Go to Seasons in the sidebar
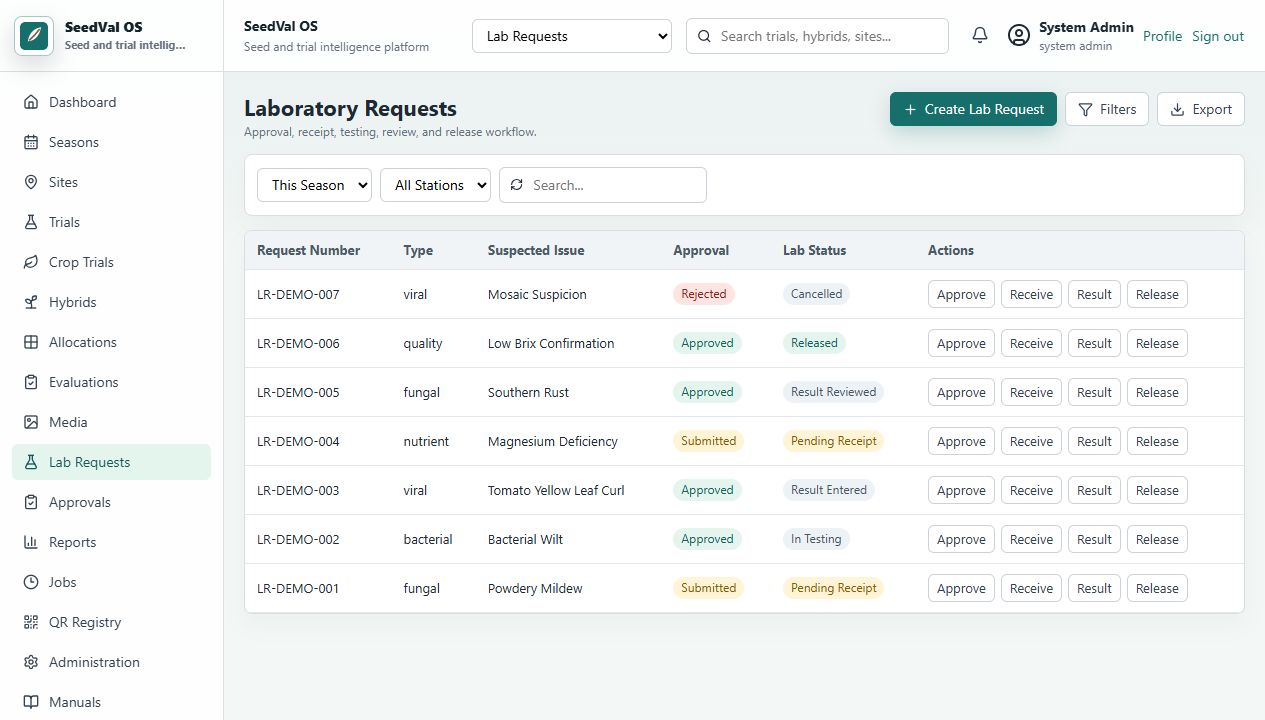 111,142
